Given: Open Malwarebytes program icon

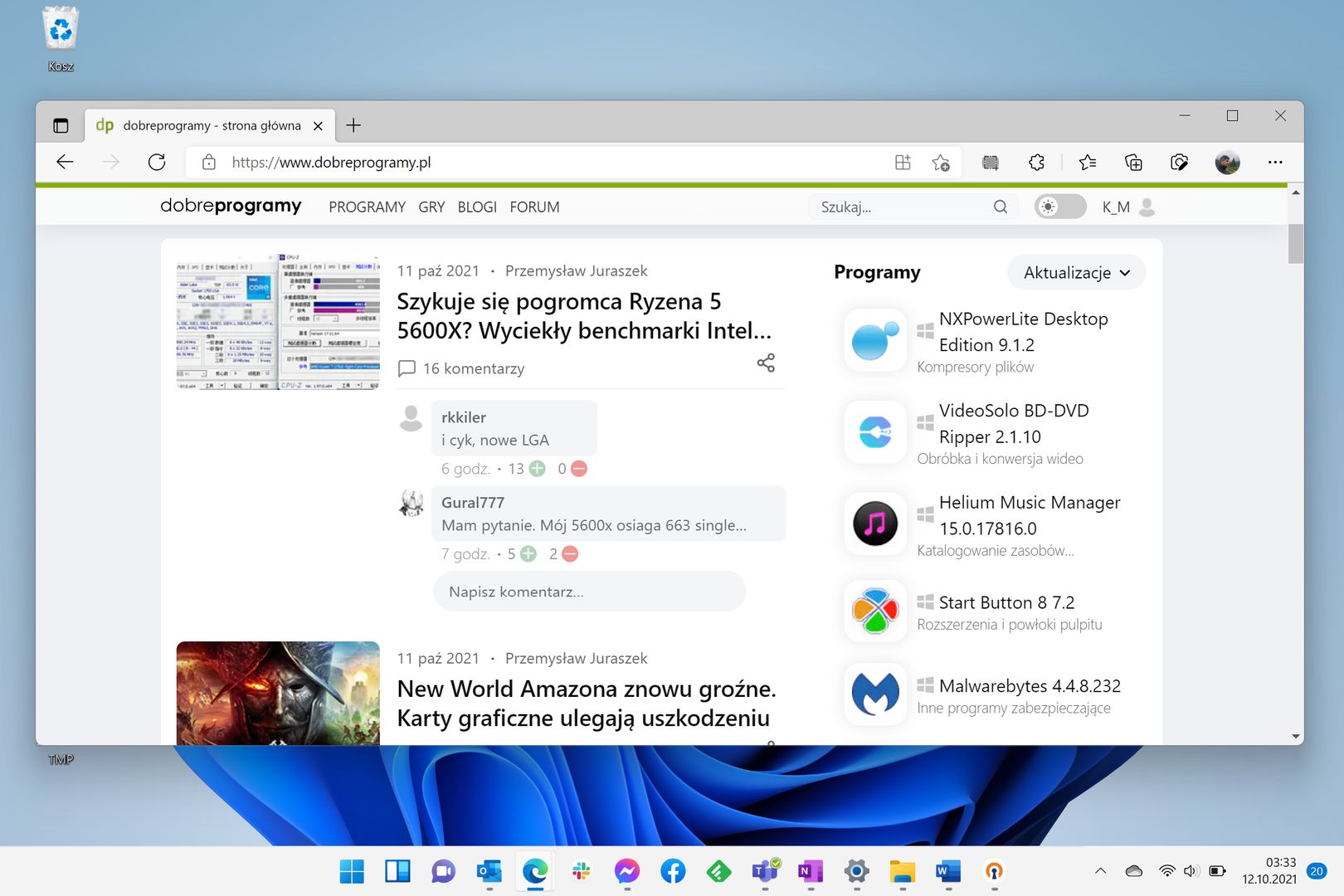Looking at the screenshot, I should click(875, 694).
